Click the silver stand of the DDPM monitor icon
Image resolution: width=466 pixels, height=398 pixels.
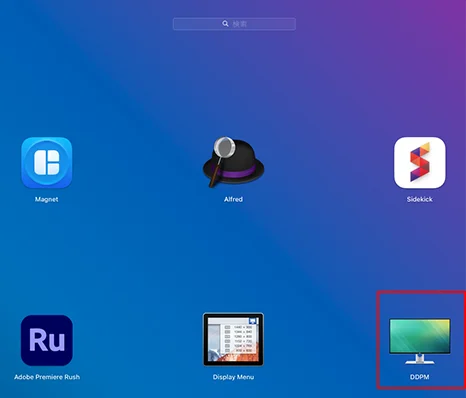[x=420, y=359]
